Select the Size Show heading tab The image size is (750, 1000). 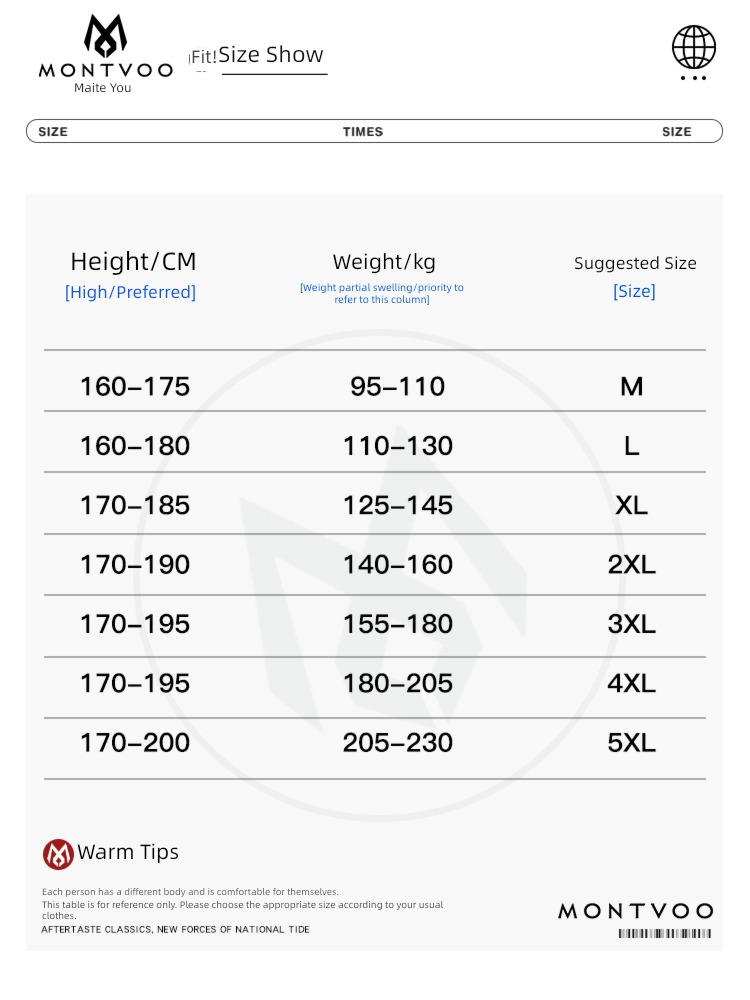point(271,55)
